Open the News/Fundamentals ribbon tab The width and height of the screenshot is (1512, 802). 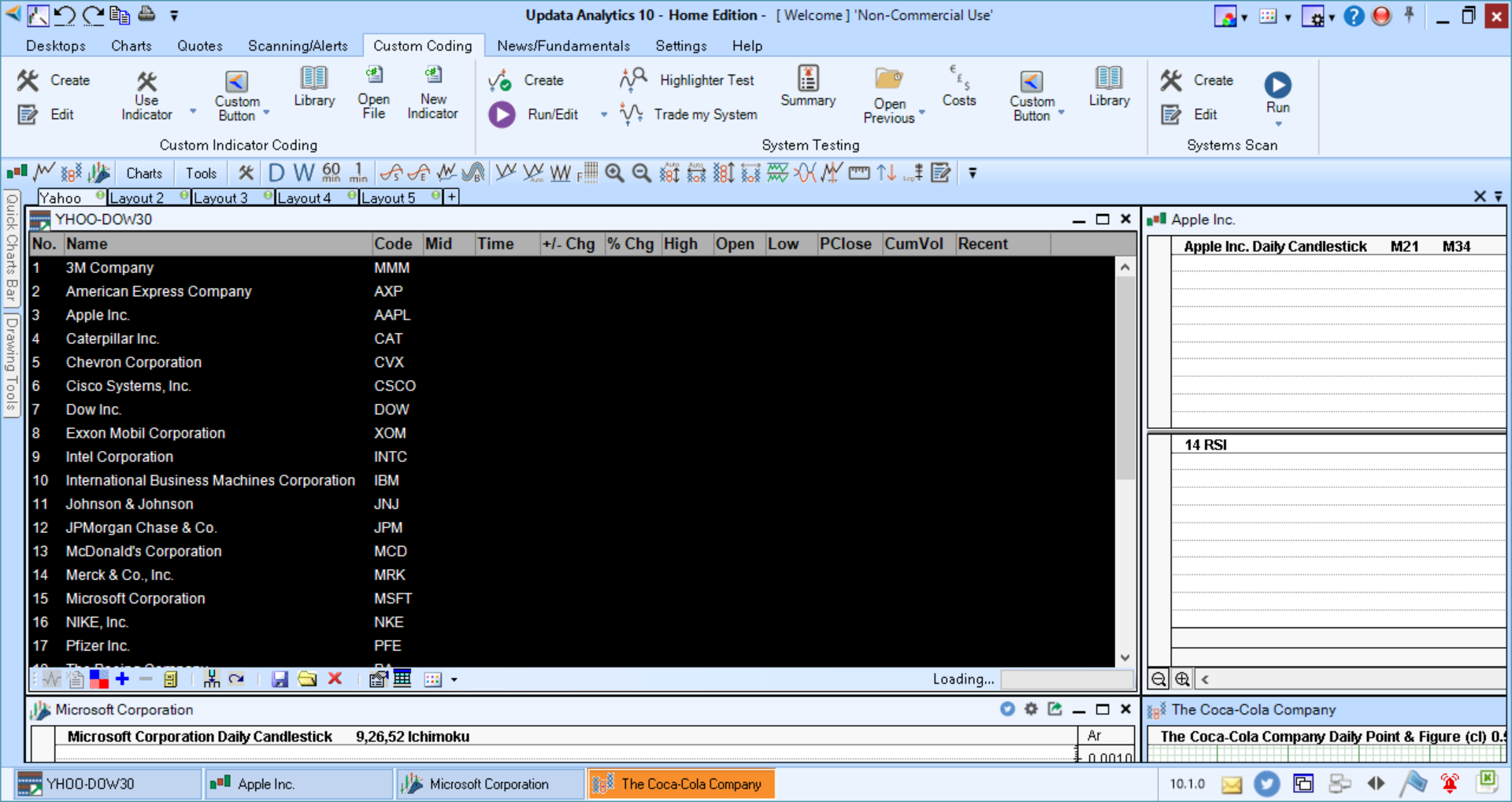tap(564, 46)
